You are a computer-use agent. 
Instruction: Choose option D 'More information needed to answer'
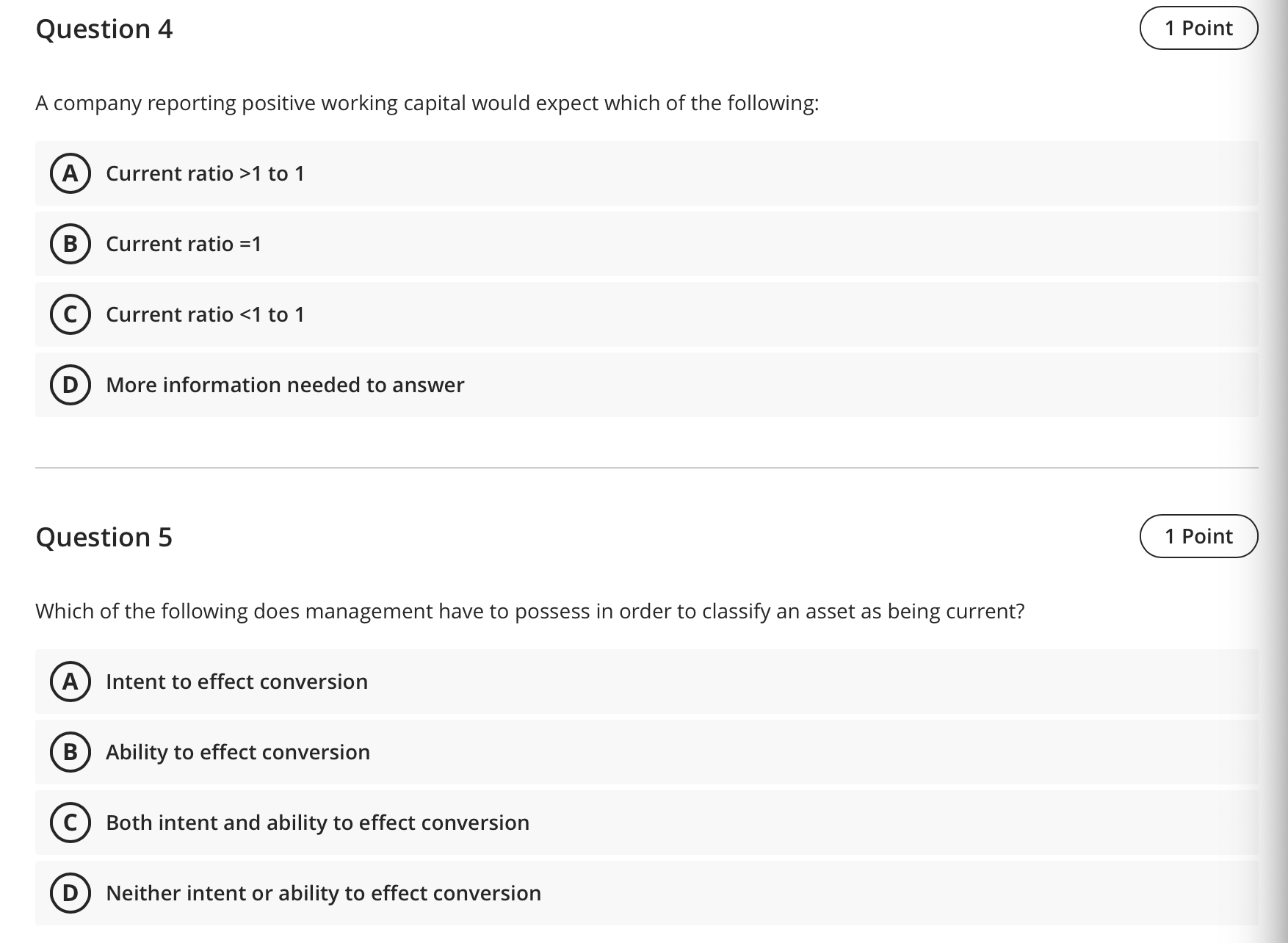tap(285, 385)
